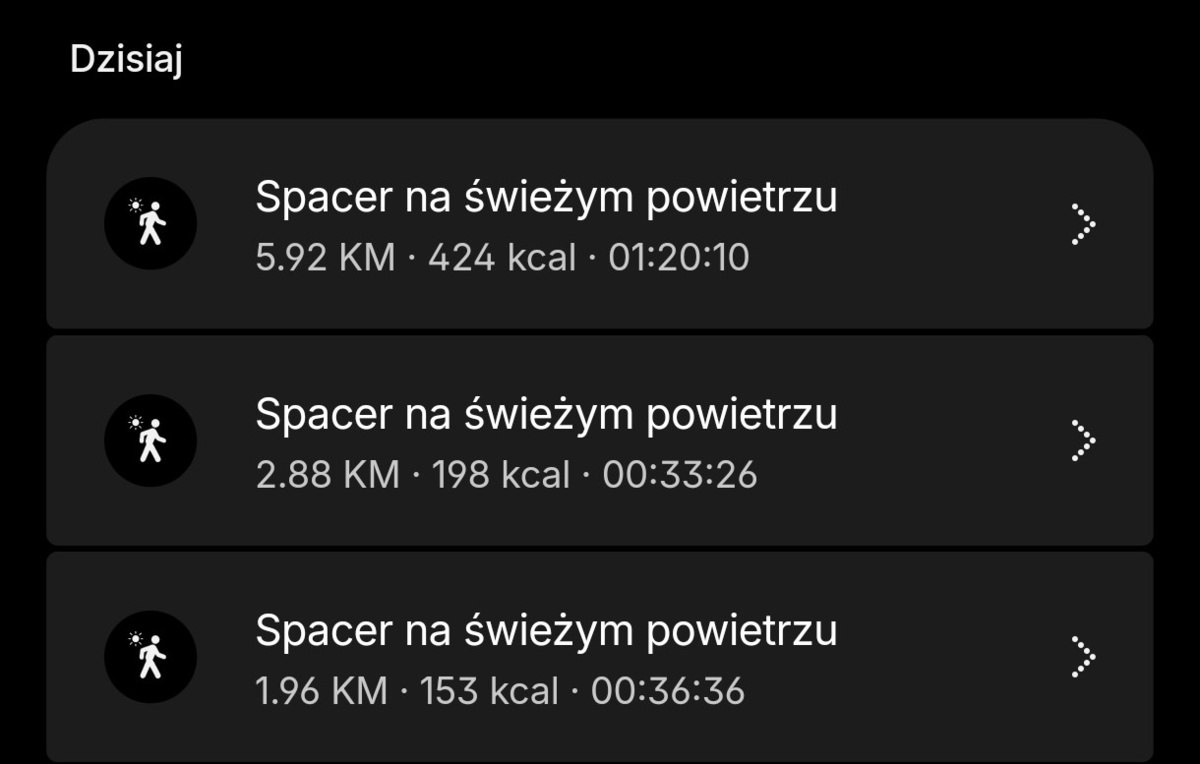Click the 424 kcal calories value
The height and width of the screenshot is (764, 1200).
coord(502,259)
